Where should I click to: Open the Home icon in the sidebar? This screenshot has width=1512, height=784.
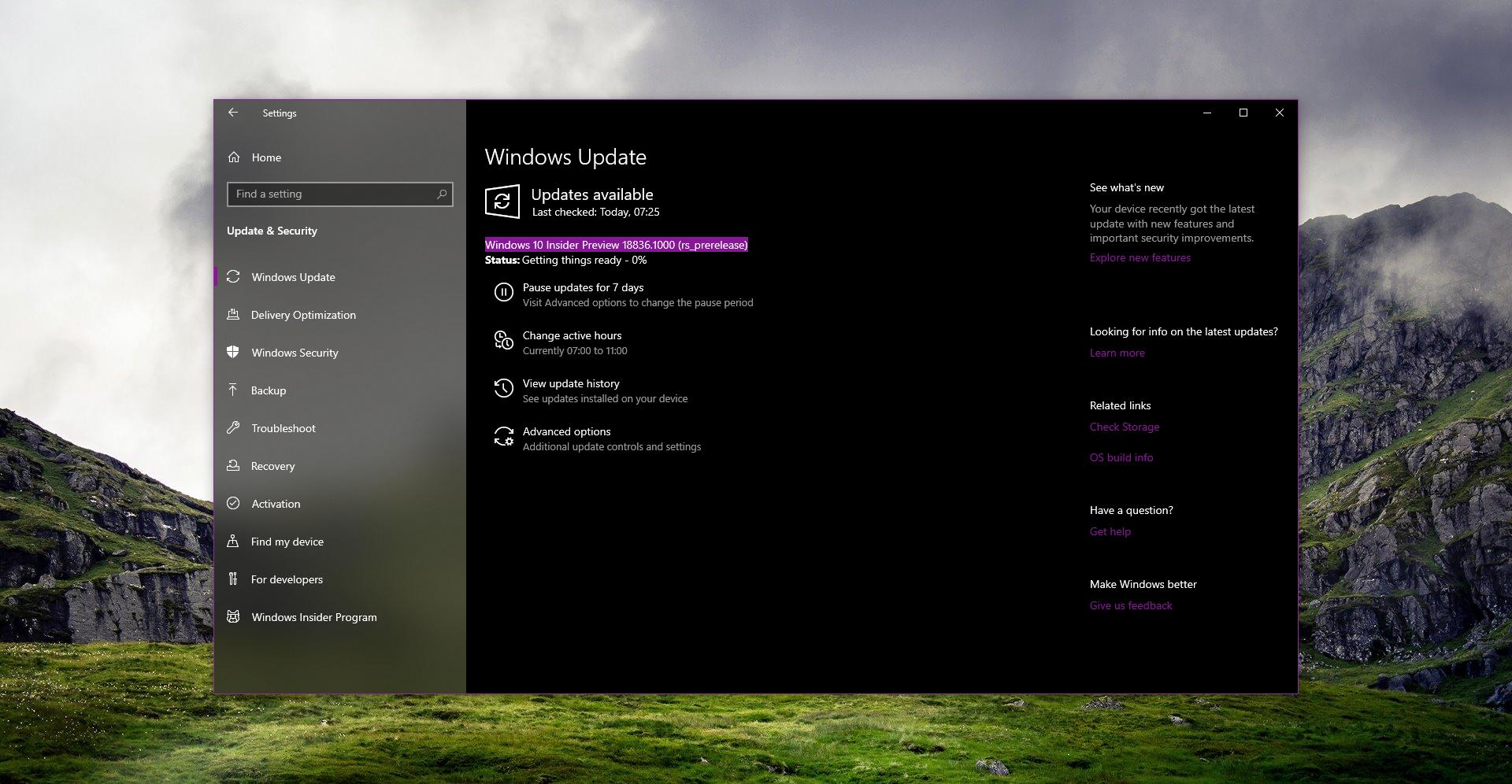tap(234, 157)
